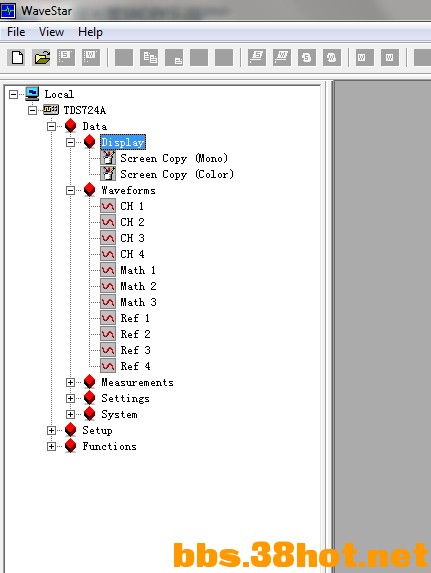
Task: Open the View menu
Action: 51,32
